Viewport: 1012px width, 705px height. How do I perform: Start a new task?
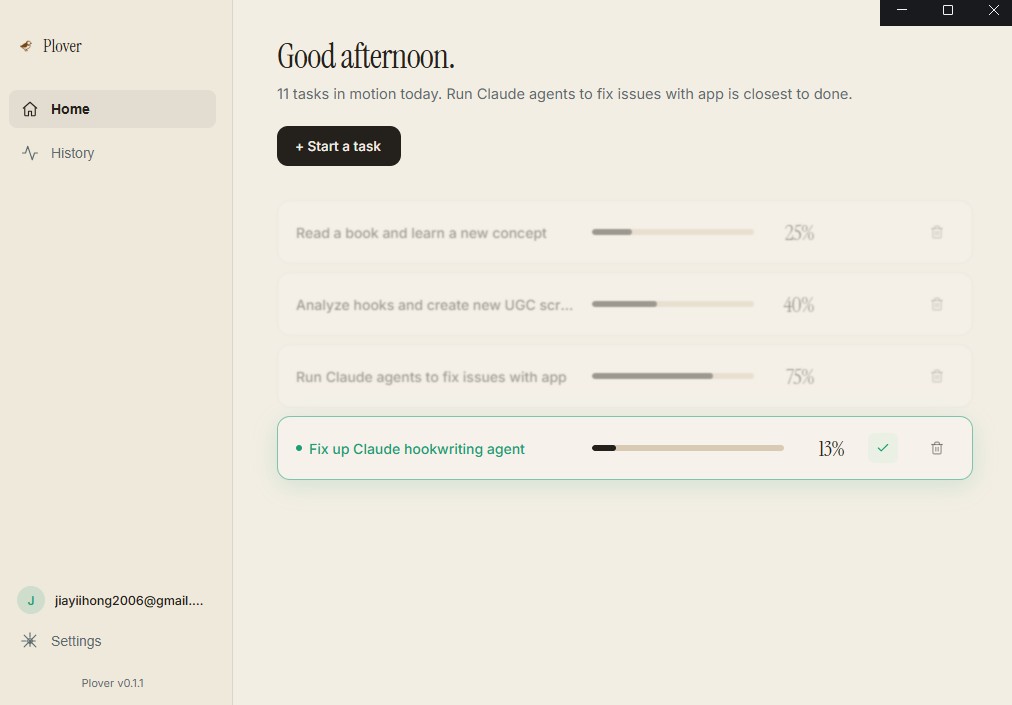(339, 146)
